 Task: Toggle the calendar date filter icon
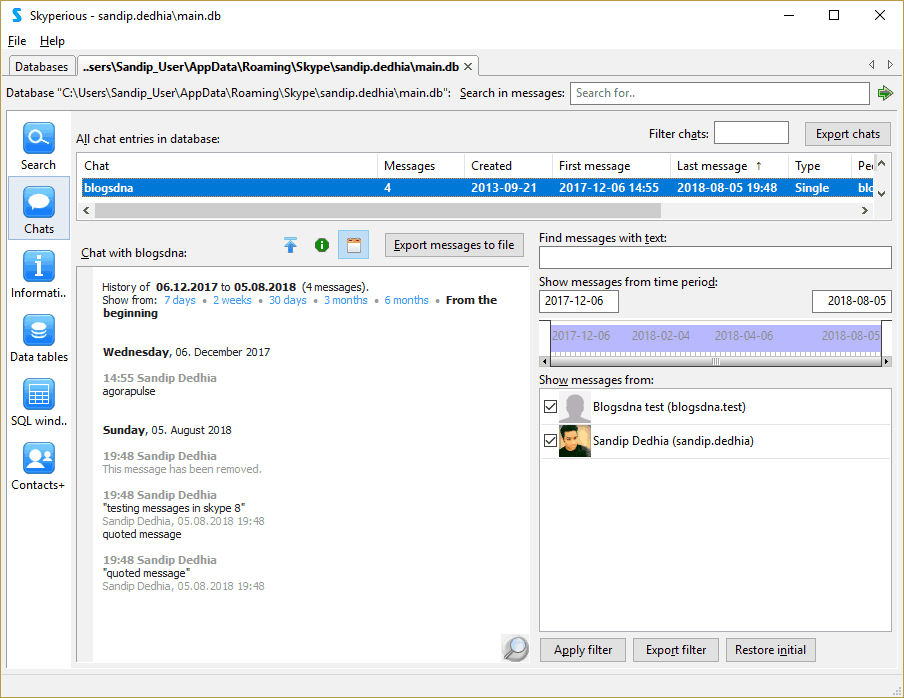click(x=353, y=245)
